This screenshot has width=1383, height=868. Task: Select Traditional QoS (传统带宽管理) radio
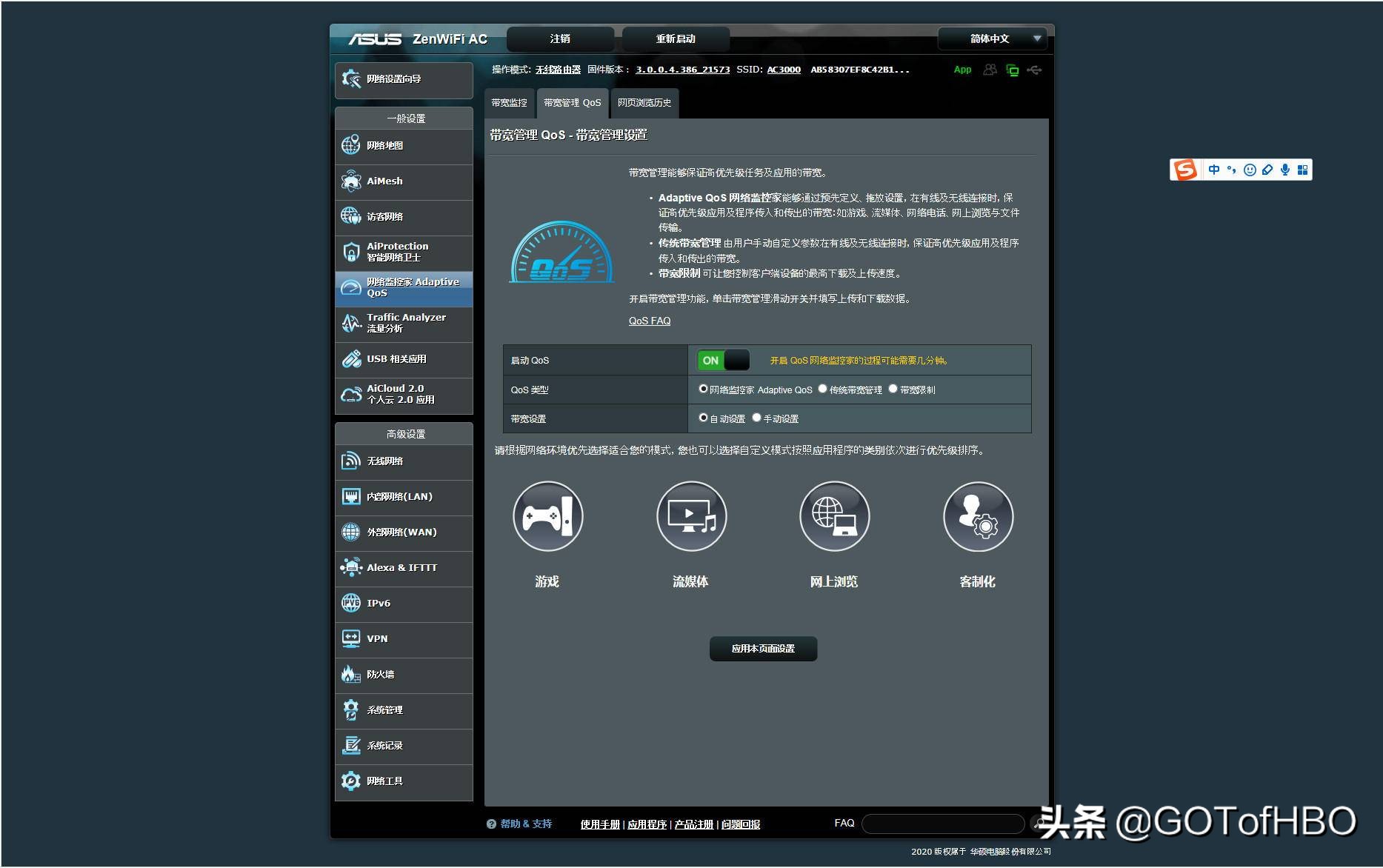click(x=822, y=389)
